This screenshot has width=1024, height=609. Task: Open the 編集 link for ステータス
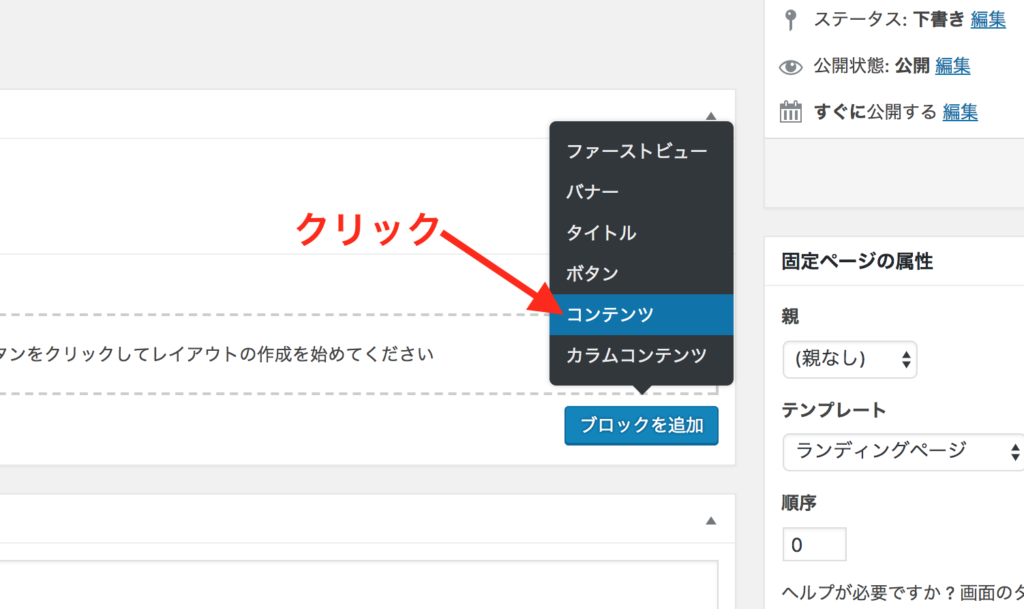[x=987, y=19]
